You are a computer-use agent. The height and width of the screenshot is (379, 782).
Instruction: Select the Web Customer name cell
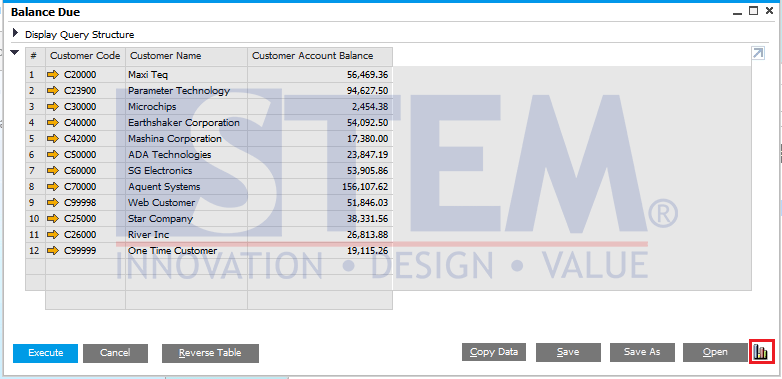[x=187, y=202]
